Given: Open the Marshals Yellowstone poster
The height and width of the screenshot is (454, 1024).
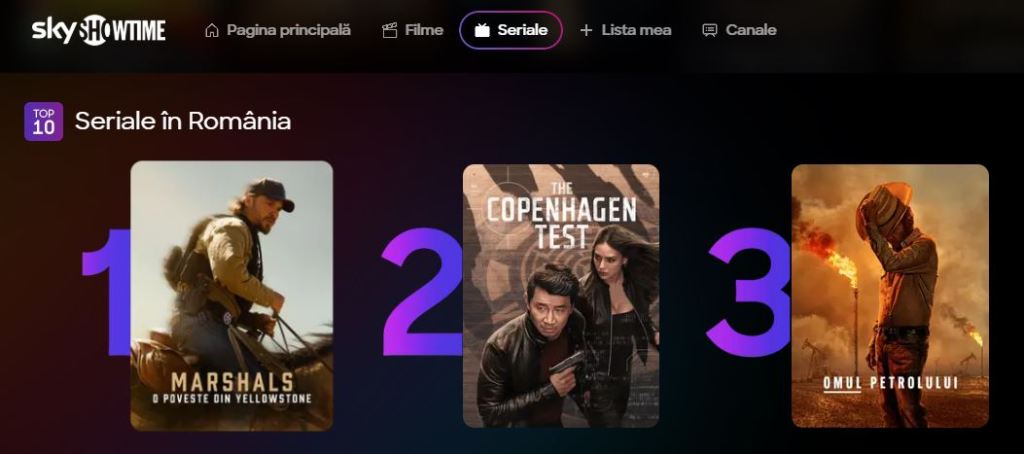Looking at the screenshot, I should pos(232,295).
